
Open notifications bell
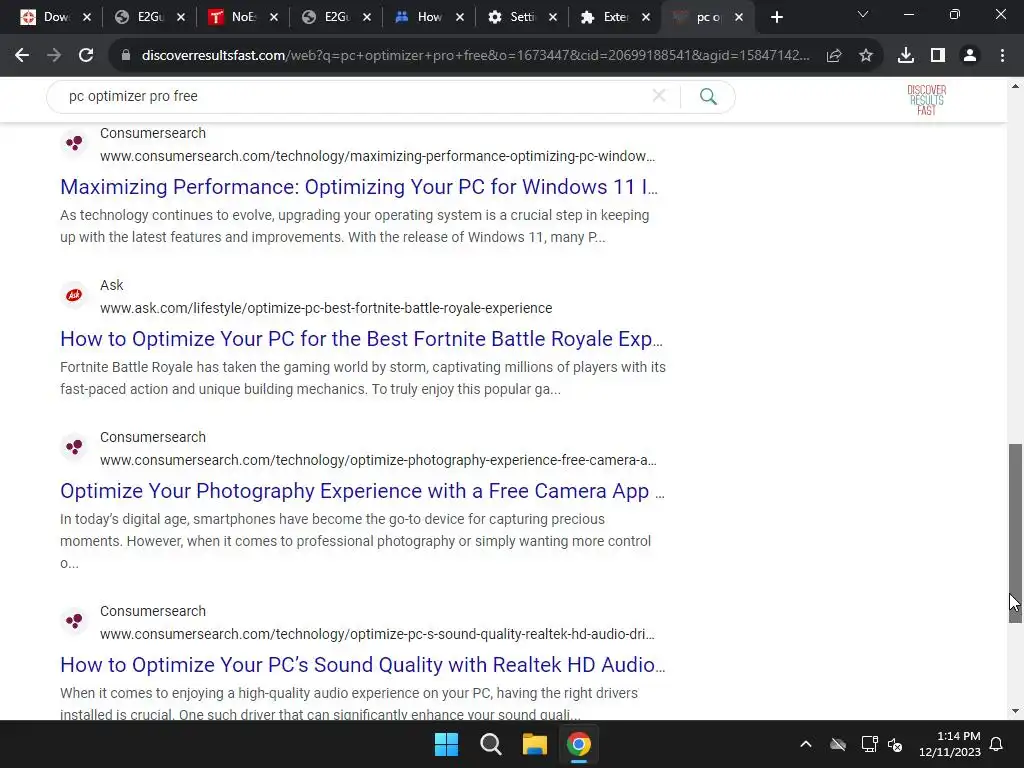[997, 744]
